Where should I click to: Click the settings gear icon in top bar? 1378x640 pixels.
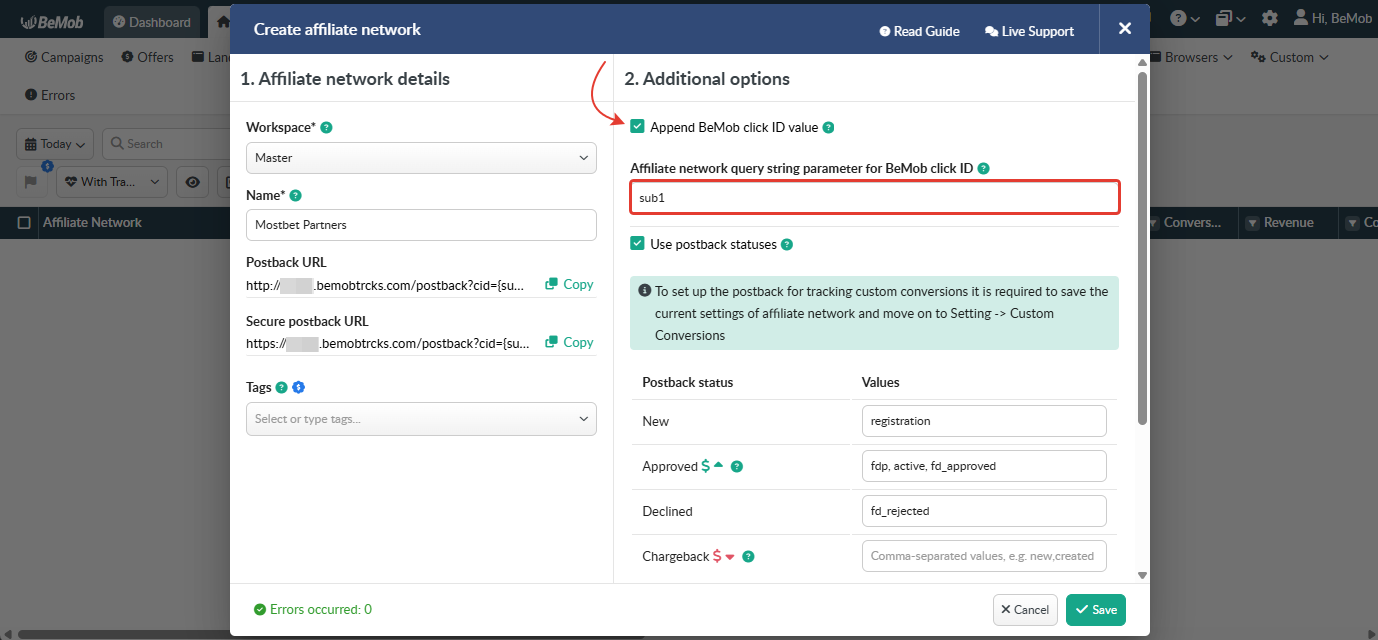tap(1270, 19)
